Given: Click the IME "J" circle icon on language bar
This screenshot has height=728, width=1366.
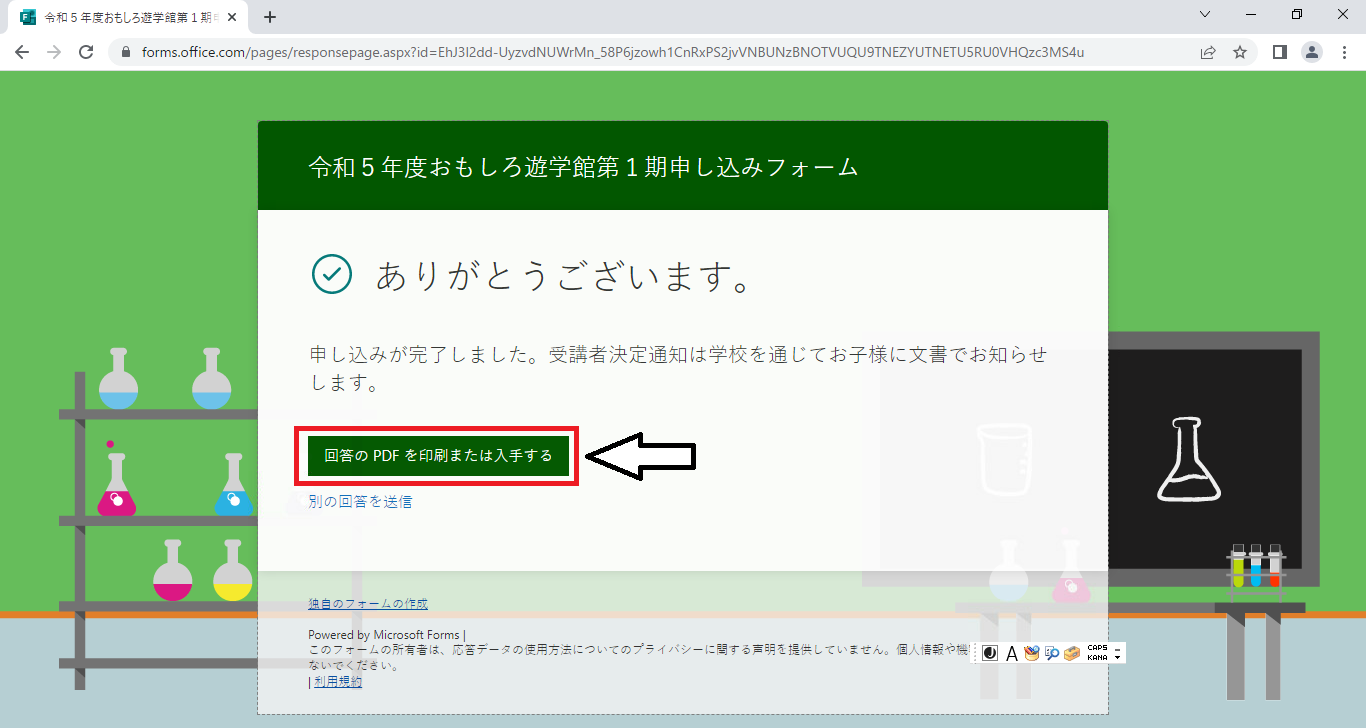Looking at the screenshot, I should click(x=990, y=653).
